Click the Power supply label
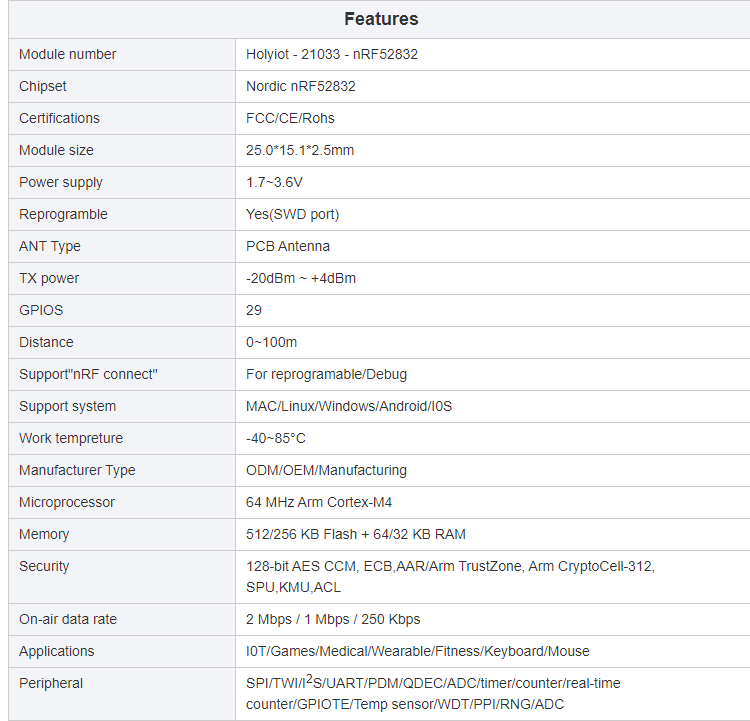Screen dimensions: 750x721 (x=61, y=182)
